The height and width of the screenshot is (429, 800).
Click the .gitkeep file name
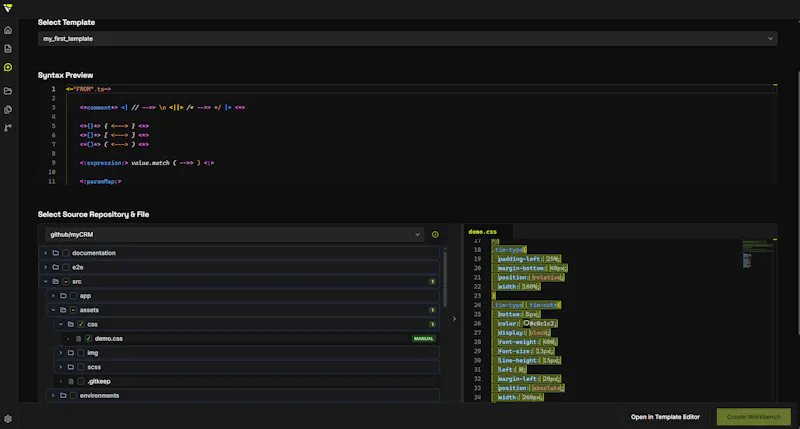(98, 382)
